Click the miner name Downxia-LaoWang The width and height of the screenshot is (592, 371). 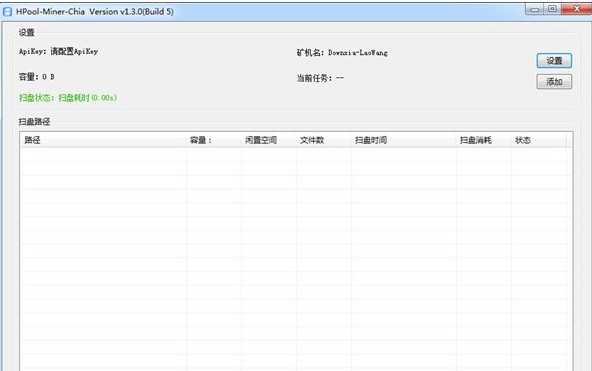click(358, 53)
